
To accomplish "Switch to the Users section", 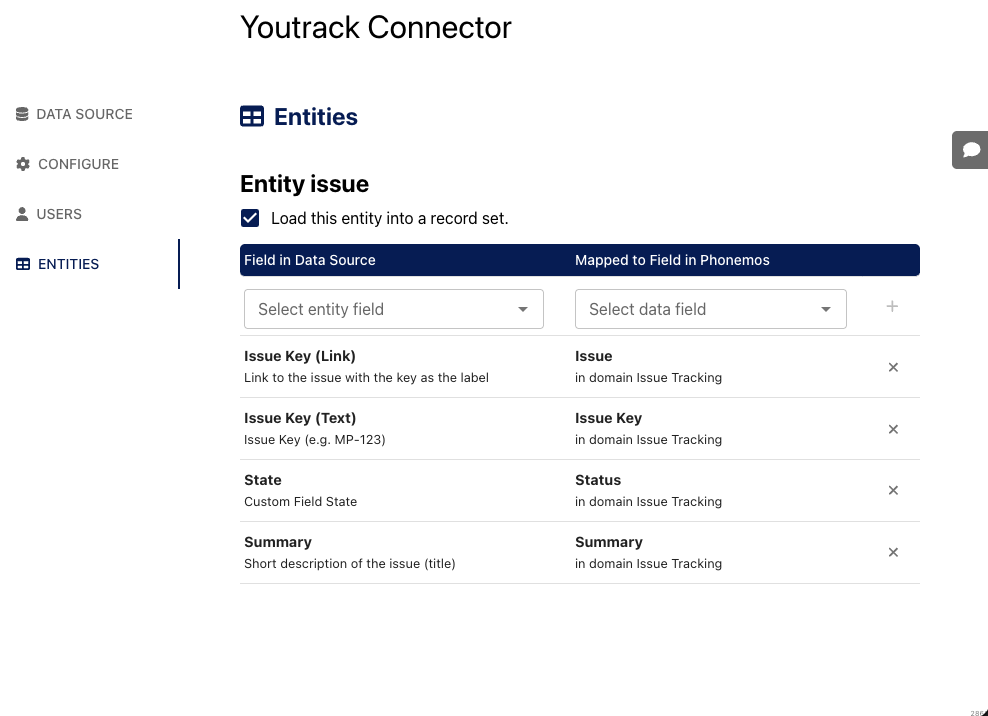I will (x=59, y=214).
